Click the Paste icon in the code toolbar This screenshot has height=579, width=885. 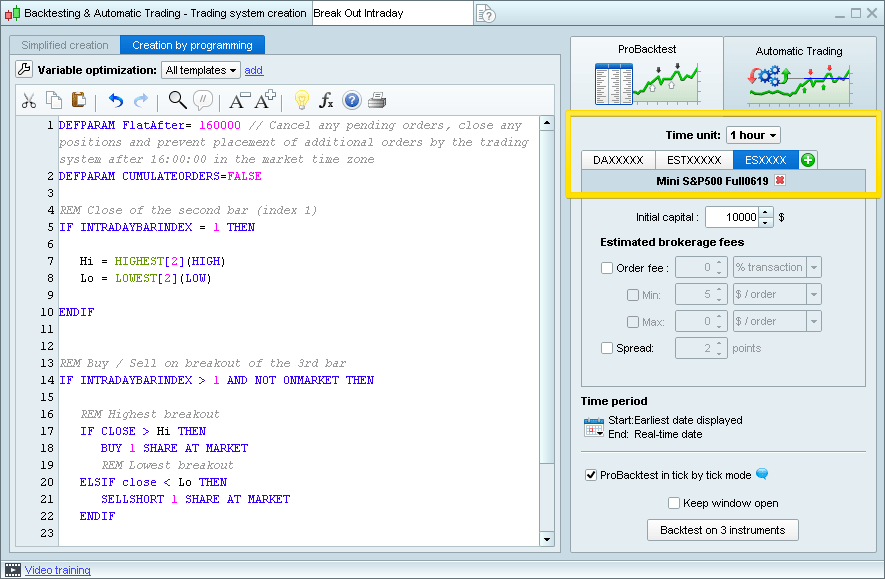(x=81, y=100)
